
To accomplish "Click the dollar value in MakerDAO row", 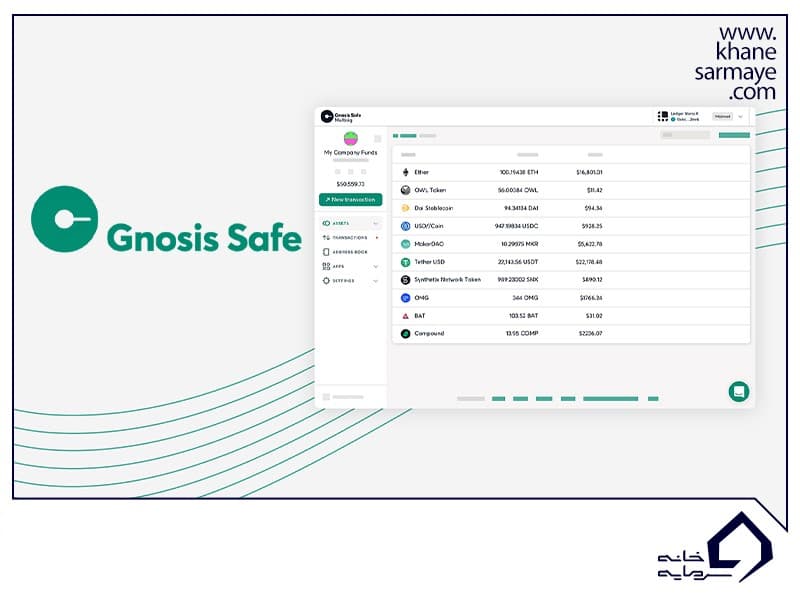I will pos(590,244).
